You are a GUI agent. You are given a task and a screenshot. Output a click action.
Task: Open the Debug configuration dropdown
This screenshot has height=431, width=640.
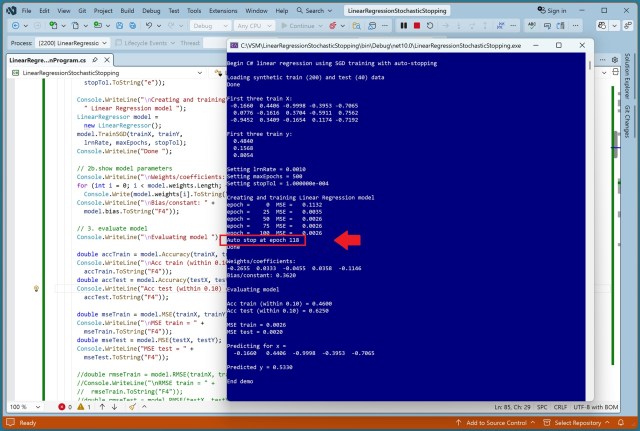coord(207,25)
